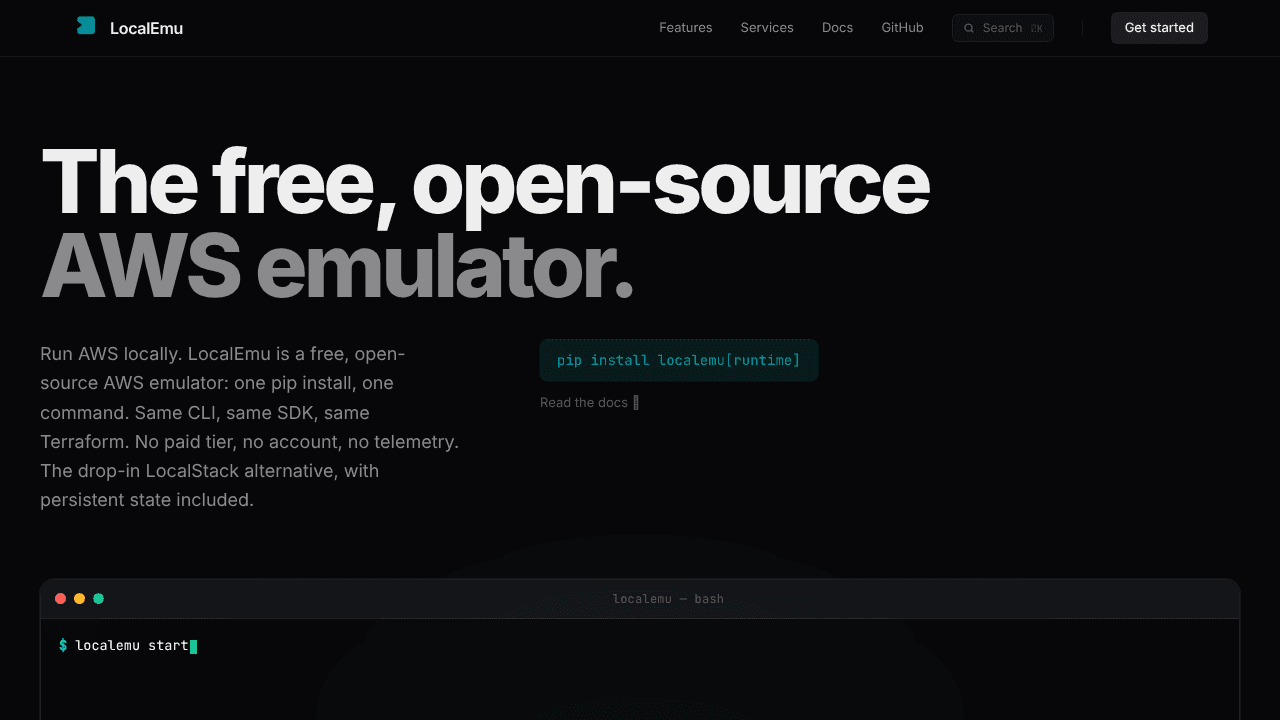Open the Docs nav link
The height and width of the screenshot is (720, 1280).
tap(837, 28)
